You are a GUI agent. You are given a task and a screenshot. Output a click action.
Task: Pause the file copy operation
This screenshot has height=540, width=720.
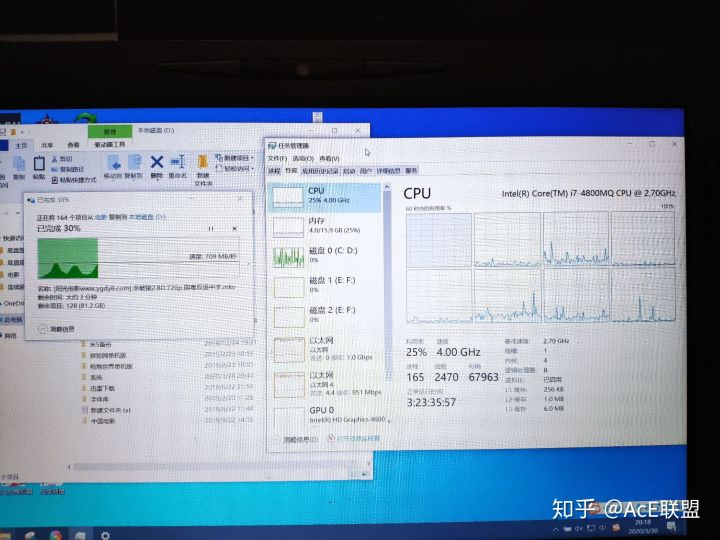point(211,228)
